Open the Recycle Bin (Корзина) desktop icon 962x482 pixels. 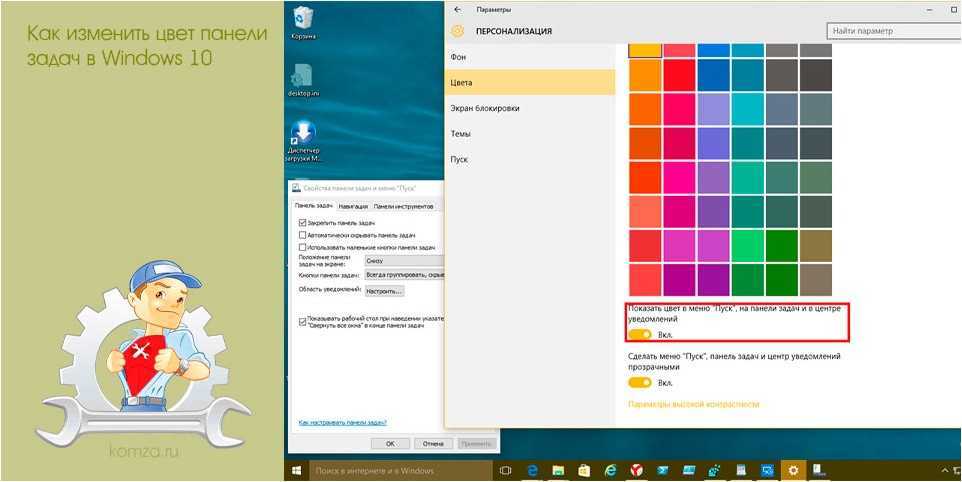pyautogui.click(x=301, y=22)
